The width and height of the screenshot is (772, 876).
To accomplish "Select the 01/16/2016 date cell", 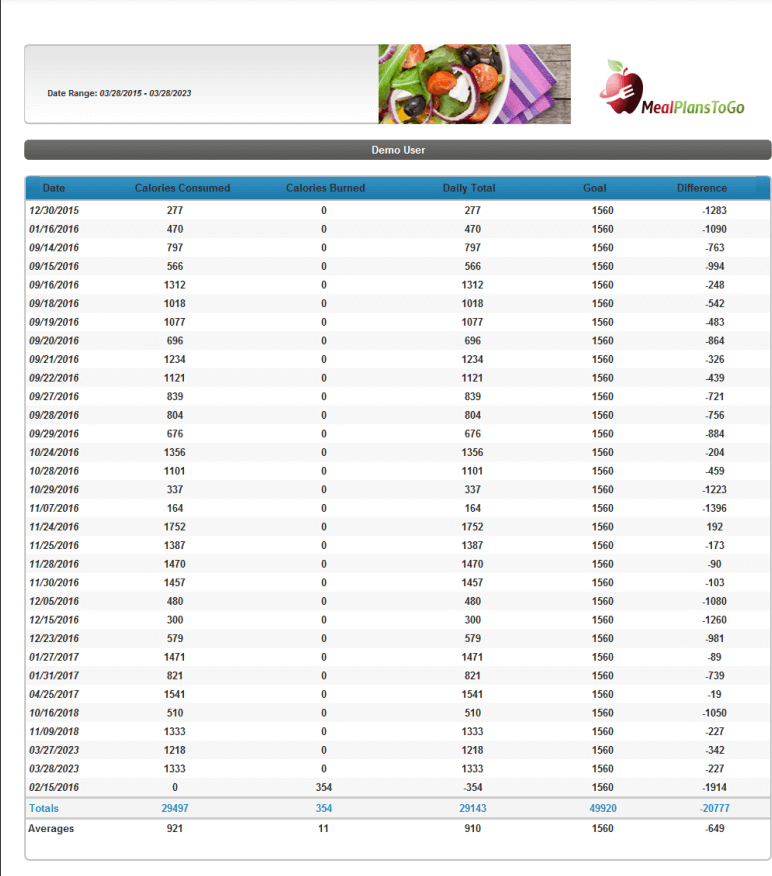I will (x=54, y=229).
